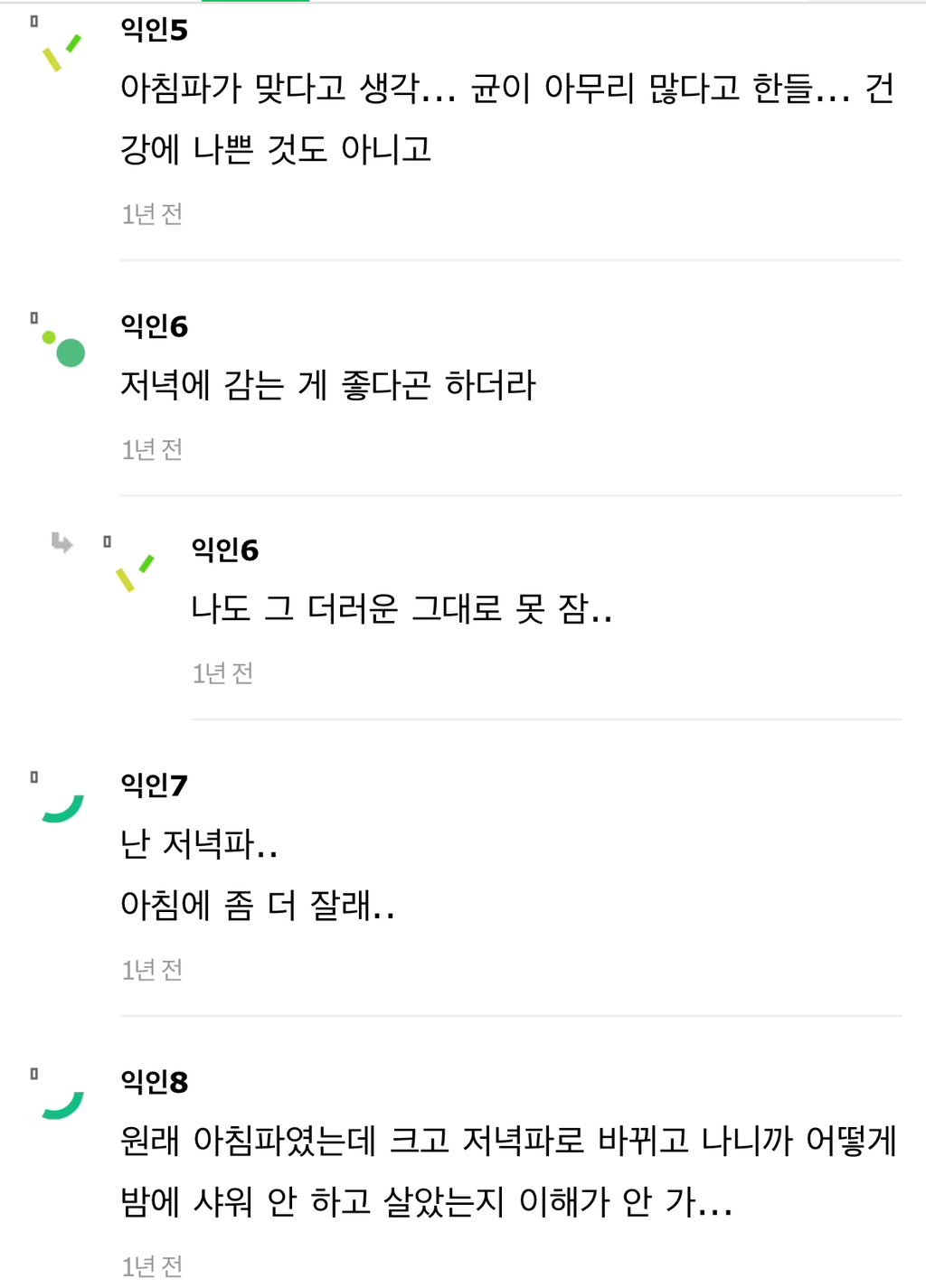Click the reply arrow icon beside 익인6's reply
This screenshot has width=926, height=1288.
coord(61,542)
